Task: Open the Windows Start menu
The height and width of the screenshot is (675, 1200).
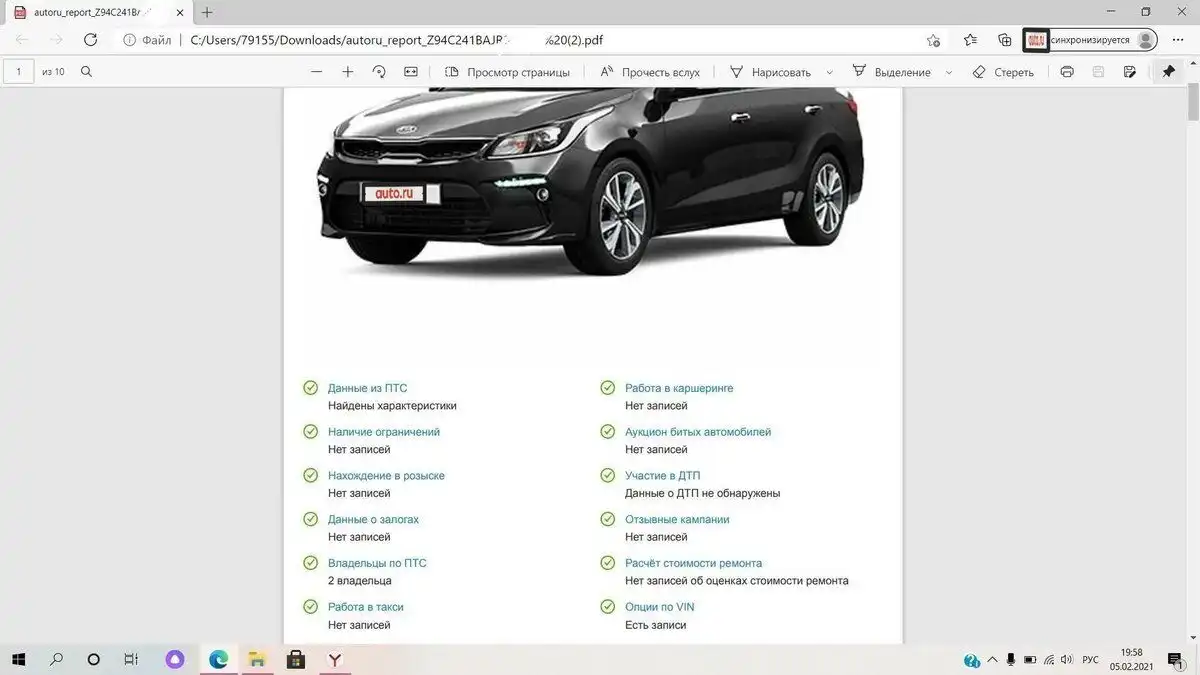Action: pyautogui.click(x=19, y=659)
